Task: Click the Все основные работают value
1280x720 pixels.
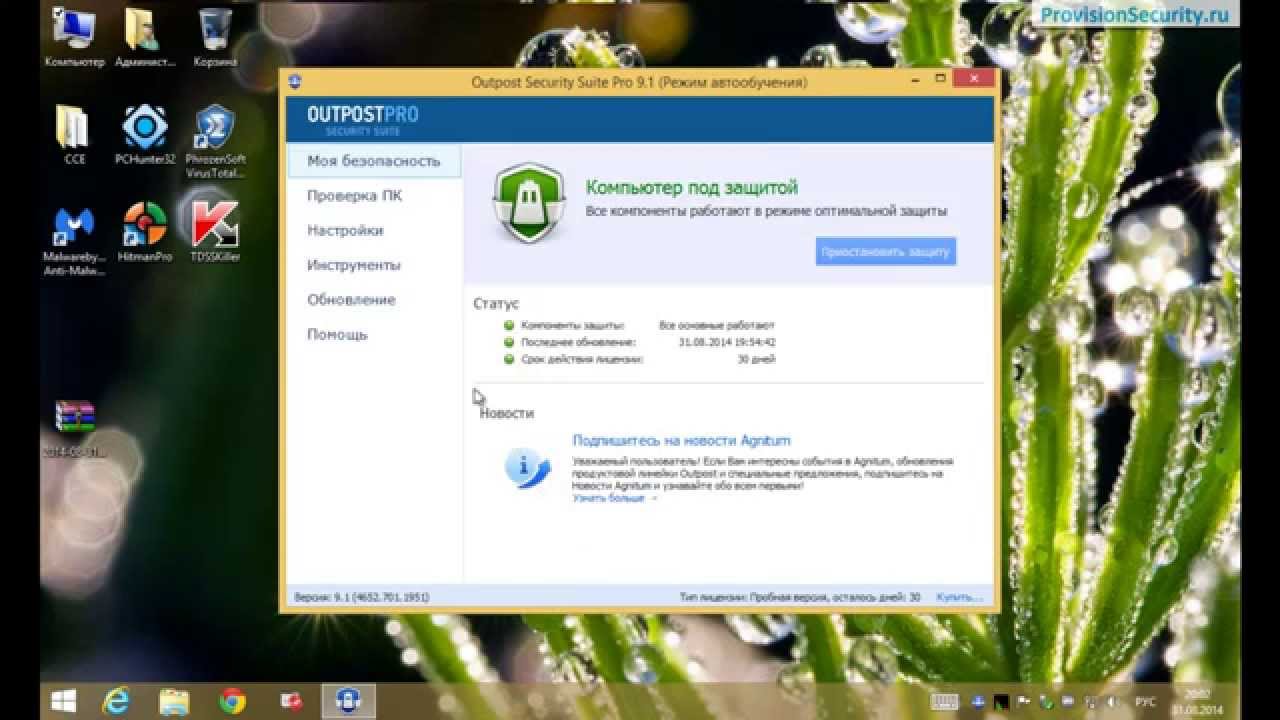Action: [x=716, y=326]
